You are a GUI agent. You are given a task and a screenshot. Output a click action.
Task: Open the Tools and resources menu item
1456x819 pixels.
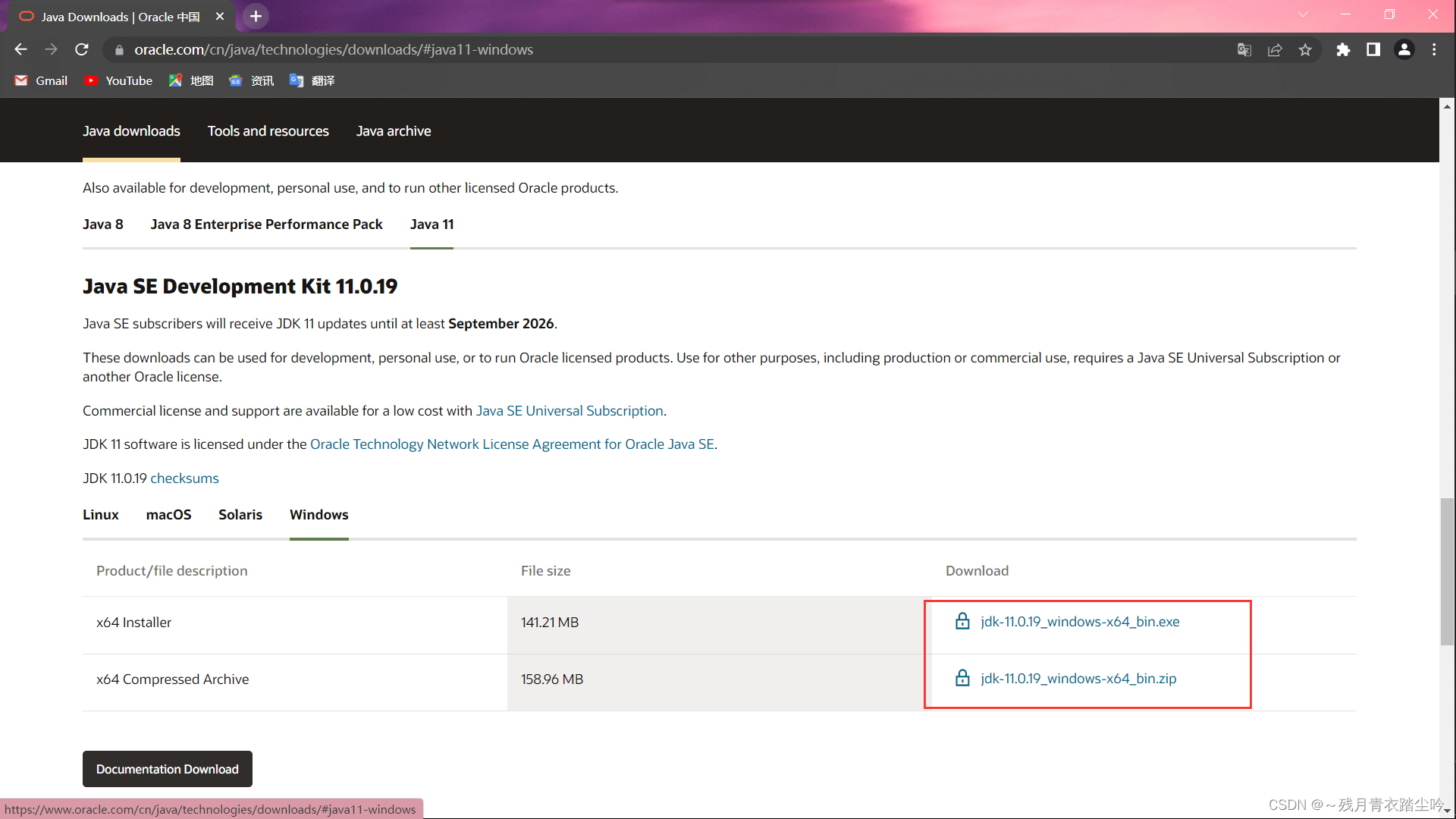[x=268, y=131]
